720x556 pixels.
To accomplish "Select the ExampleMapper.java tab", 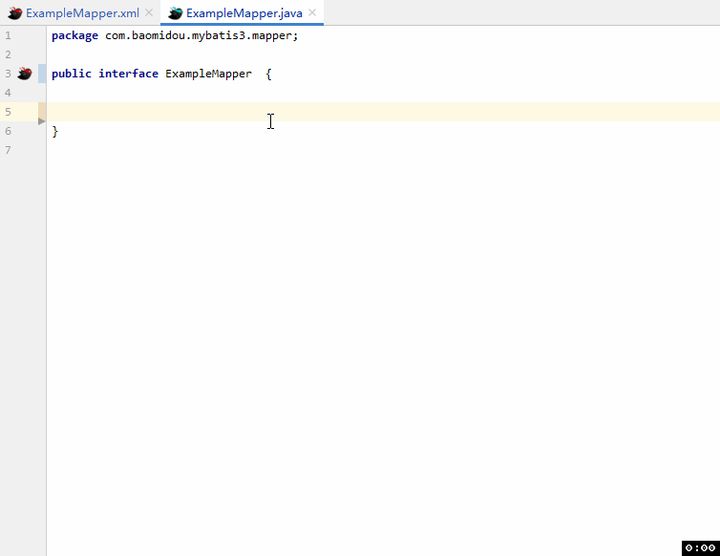I will pos(244,13).
